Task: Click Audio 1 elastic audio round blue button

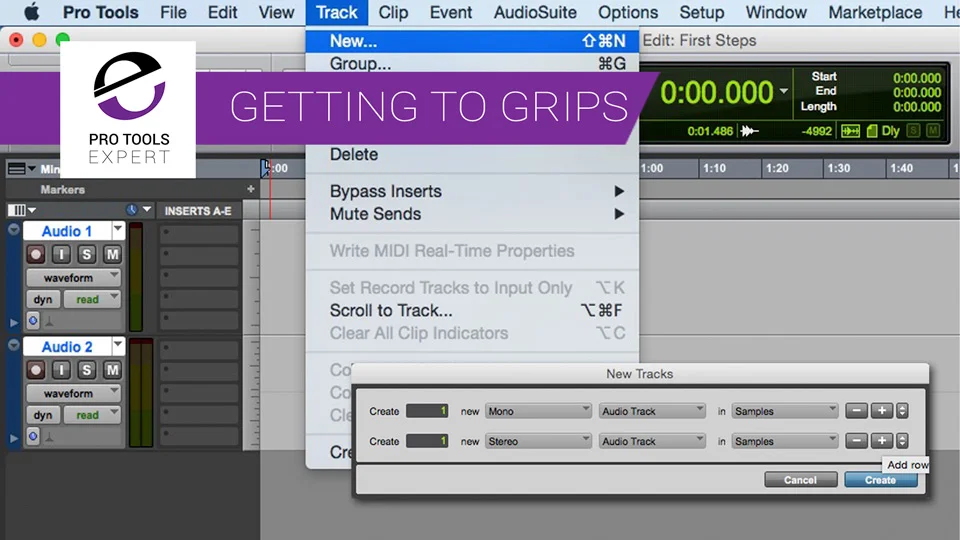Action: (x=33, y=320)
